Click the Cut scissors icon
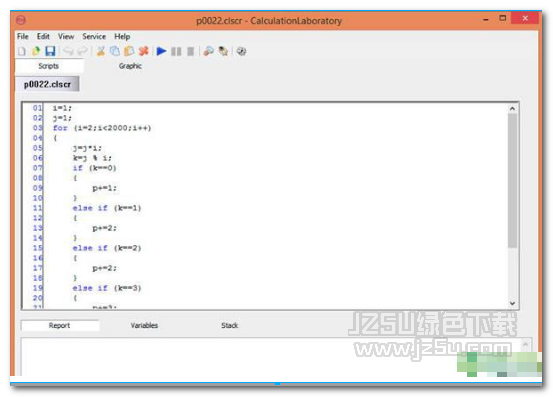The height and width of the screenshot is (397, 553). pyautogui.click(x=101, y=51)
